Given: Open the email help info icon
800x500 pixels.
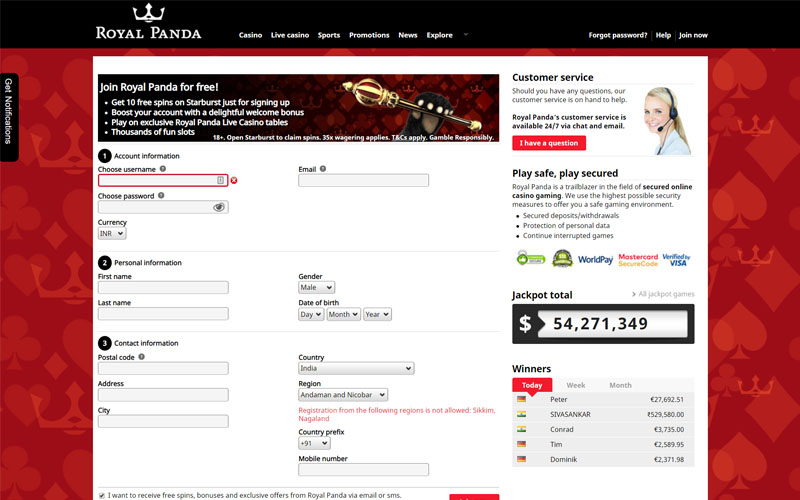Looking at the screenshot, I should (x=323, y=169).
